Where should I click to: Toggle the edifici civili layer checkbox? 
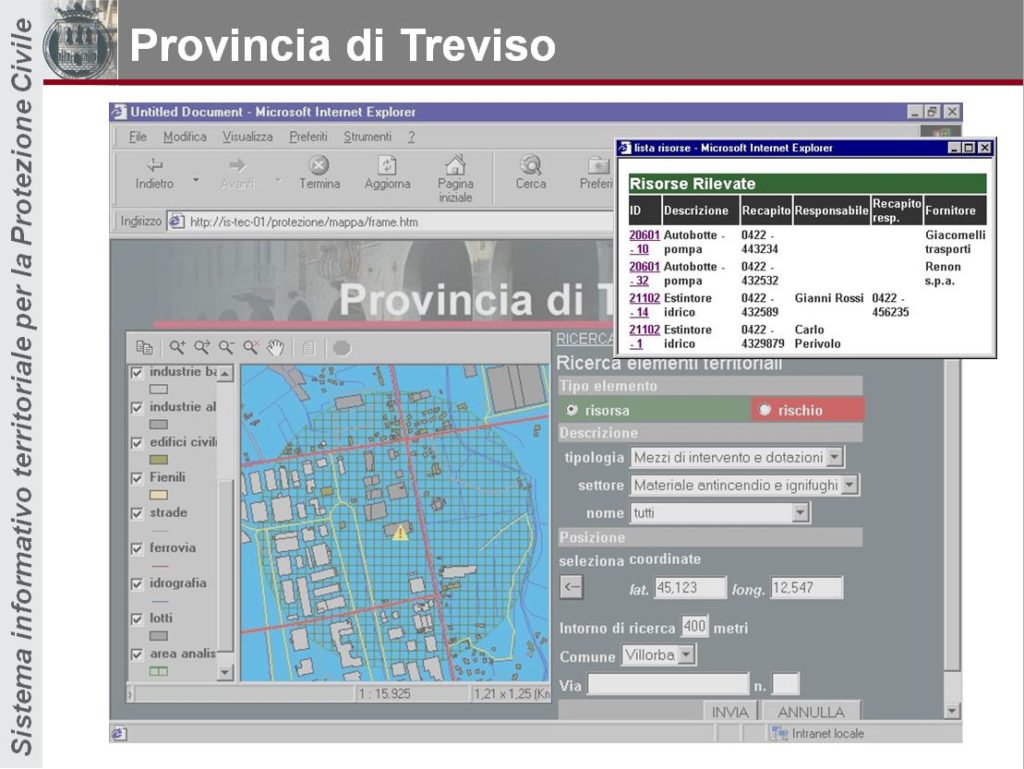[x=136, y=443]
